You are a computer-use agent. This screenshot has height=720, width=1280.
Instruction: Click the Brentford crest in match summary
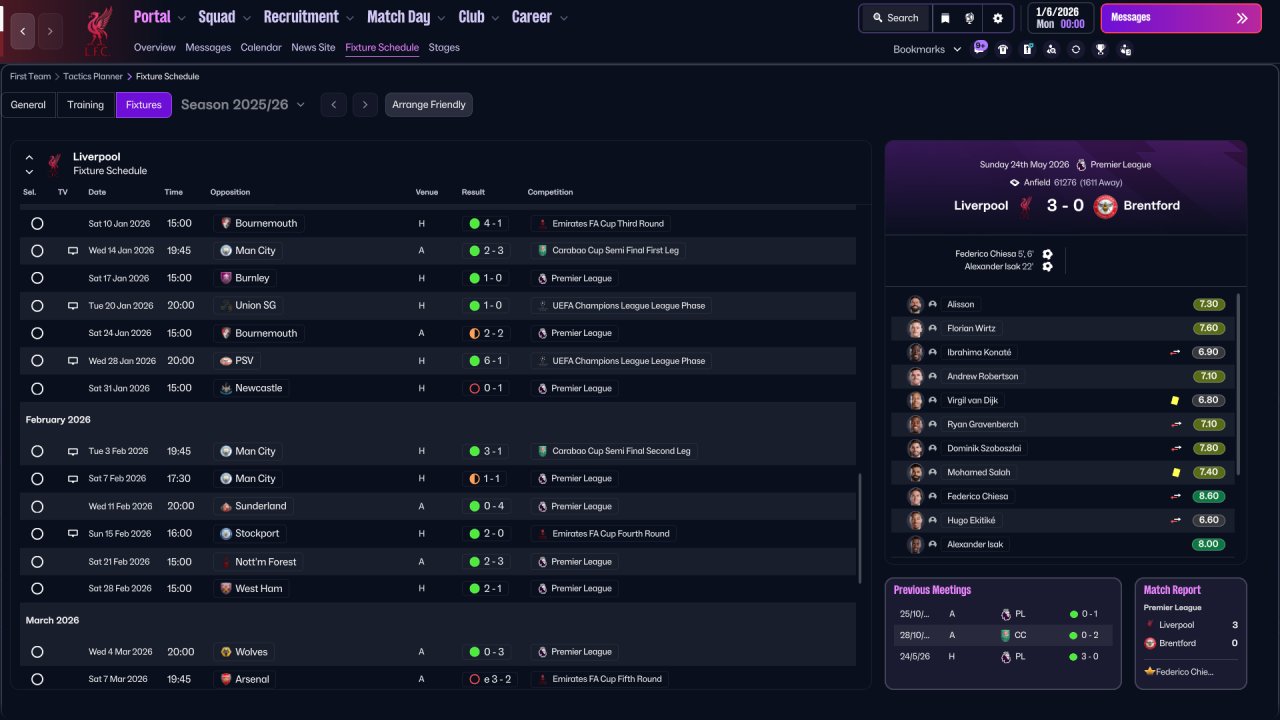tap(1105, 206)
